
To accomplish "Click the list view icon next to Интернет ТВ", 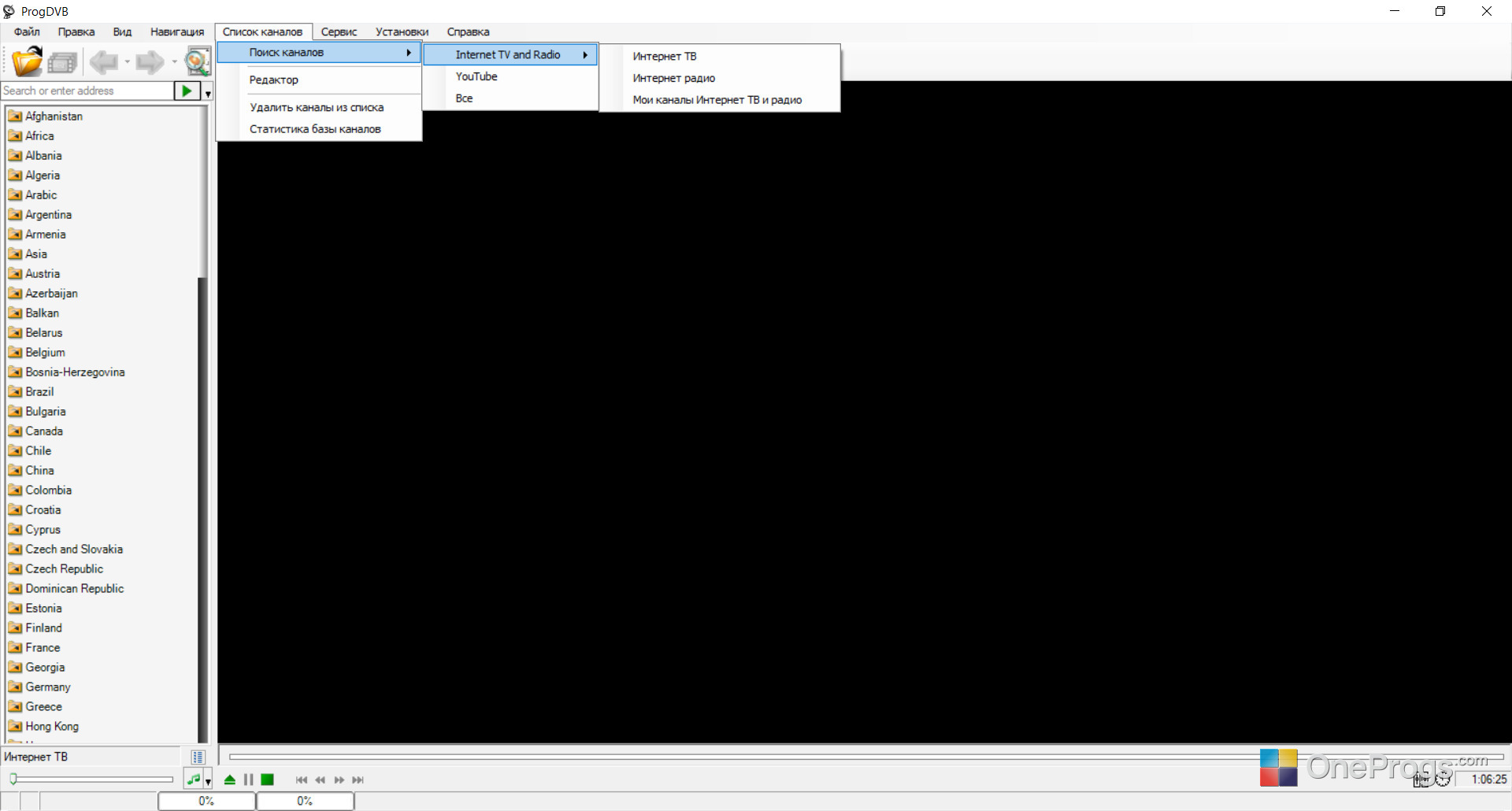I will coord(198,757).
